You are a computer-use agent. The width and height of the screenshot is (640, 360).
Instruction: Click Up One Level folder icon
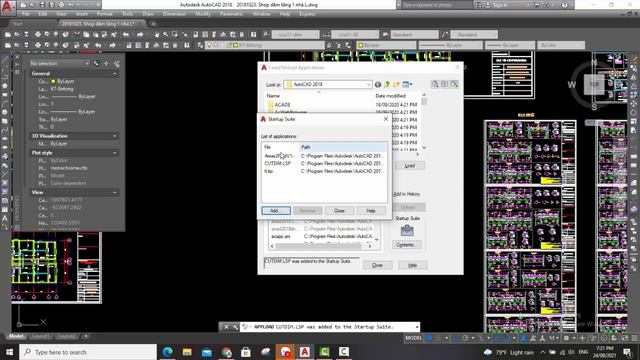pos(387,84)
